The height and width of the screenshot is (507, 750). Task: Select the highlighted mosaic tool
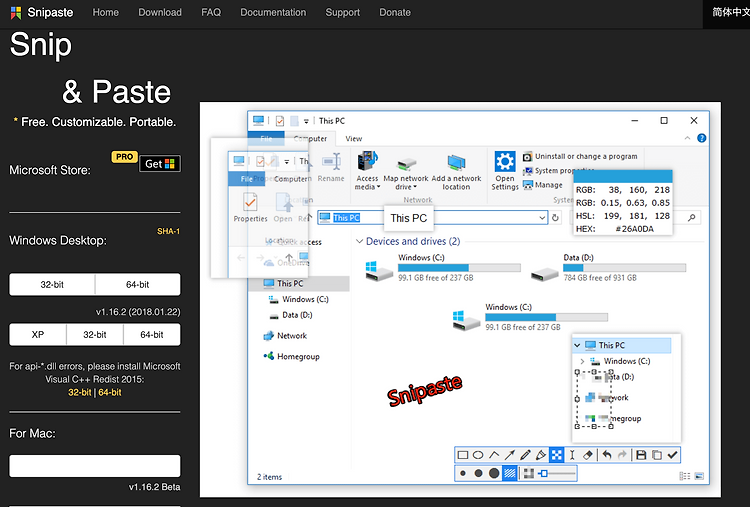click(x=556, y=455)
